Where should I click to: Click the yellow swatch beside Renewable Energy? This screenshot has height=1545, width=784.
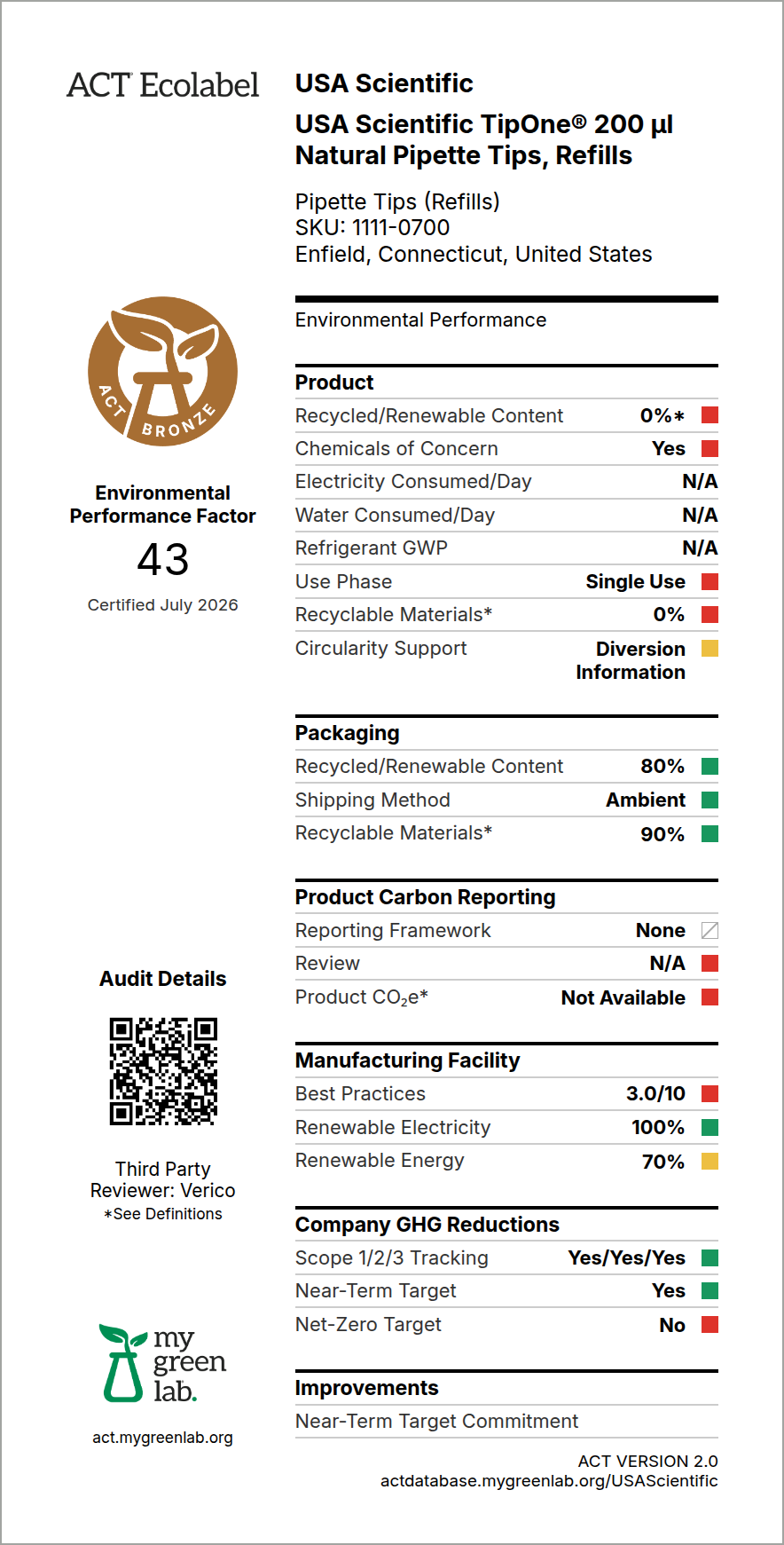click(x=710, y=1161)
